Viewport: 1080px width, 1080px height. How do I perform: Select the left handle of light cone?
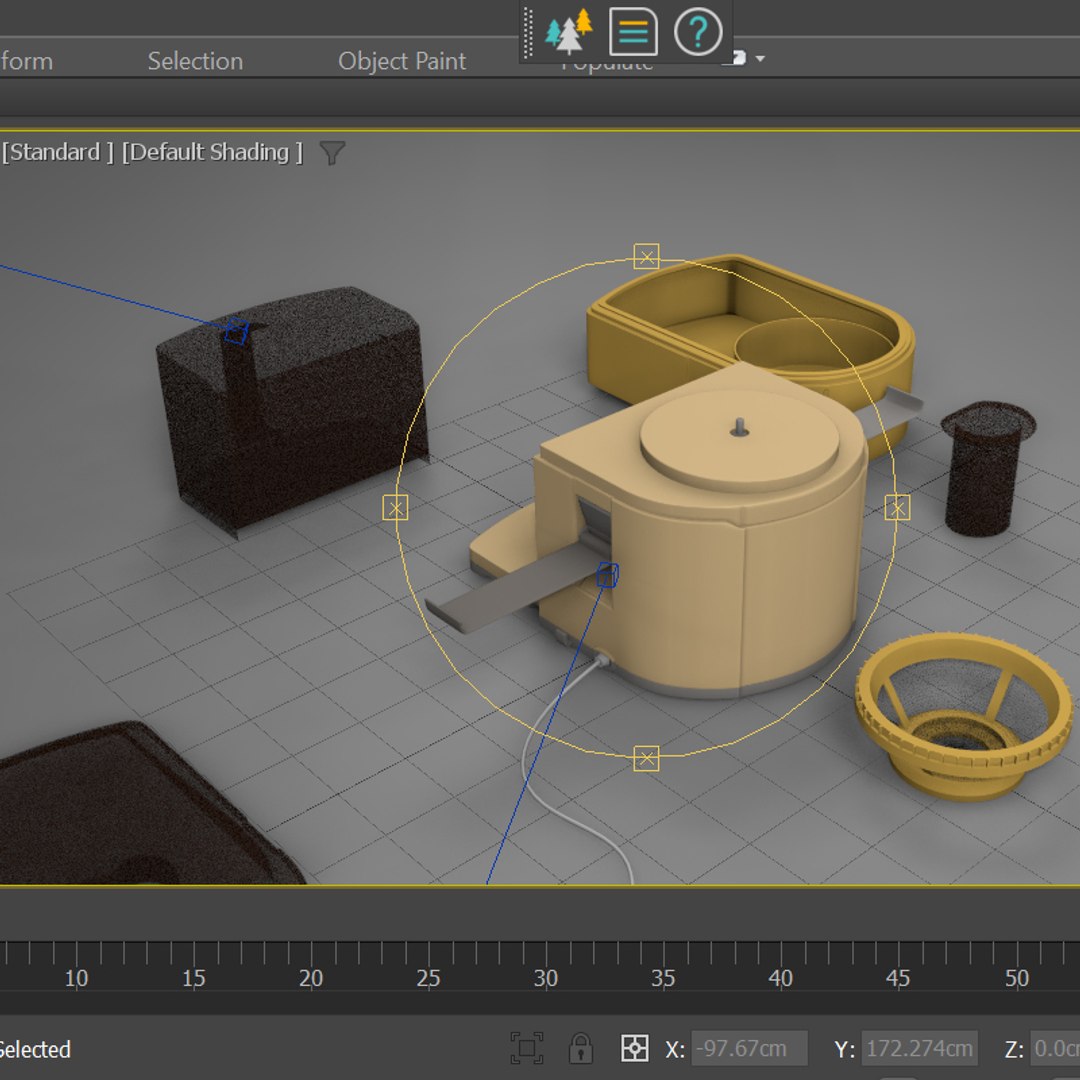[395, 508]
